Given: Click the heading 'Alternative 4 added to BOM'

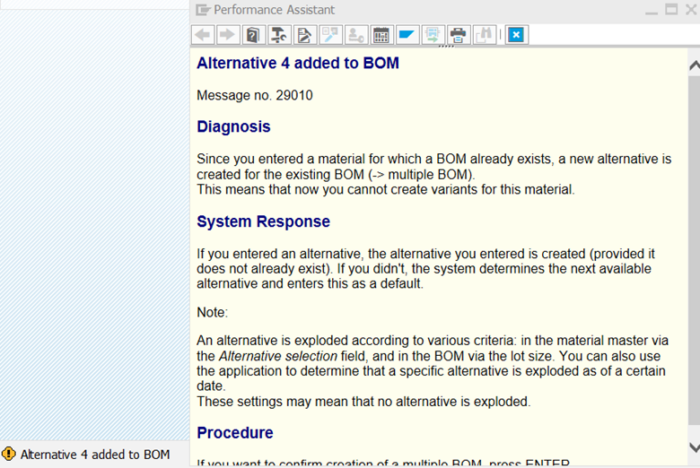Looking at the screenshot, I should point(298,63).
